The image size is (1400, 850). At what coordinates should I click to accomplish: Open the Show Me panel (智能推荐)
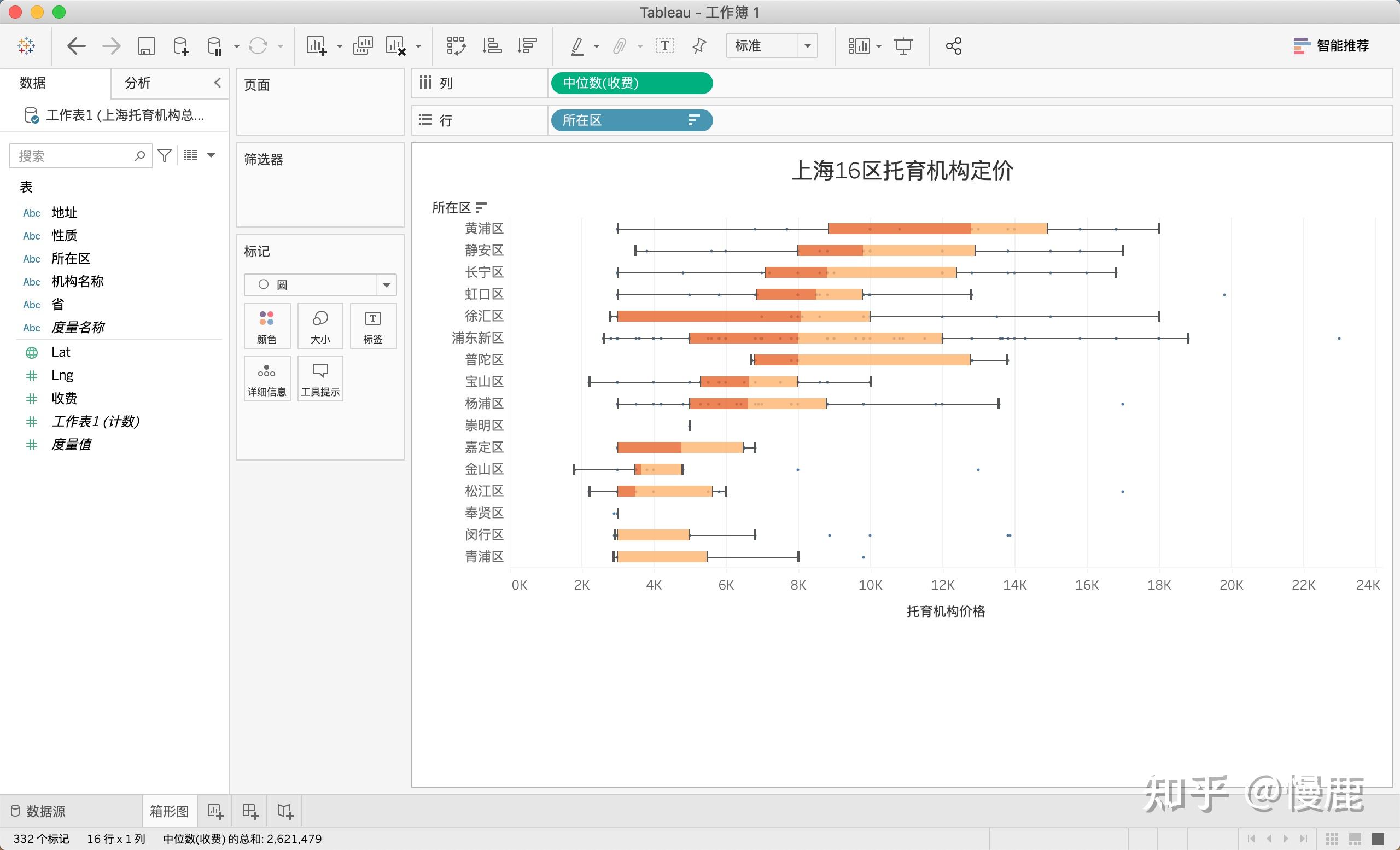1331,45
